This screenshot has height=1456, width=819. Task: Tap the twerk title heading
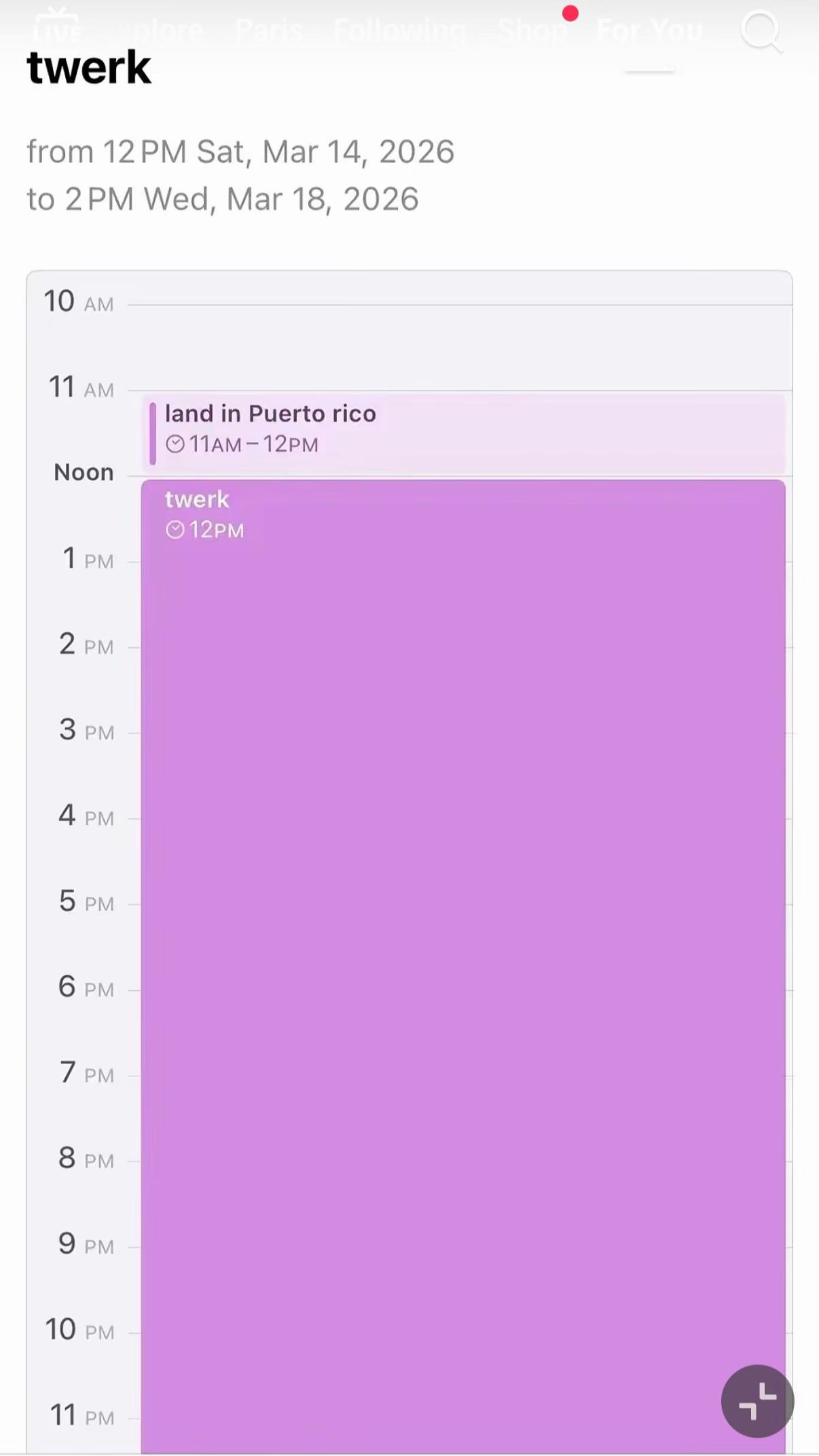(89, 68)
